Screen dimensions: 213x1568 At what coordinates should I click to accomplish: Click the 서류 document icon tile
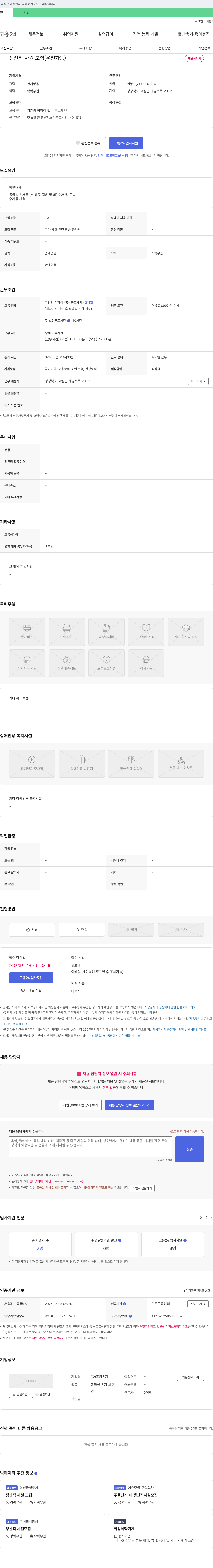click(x=32, y=930)
